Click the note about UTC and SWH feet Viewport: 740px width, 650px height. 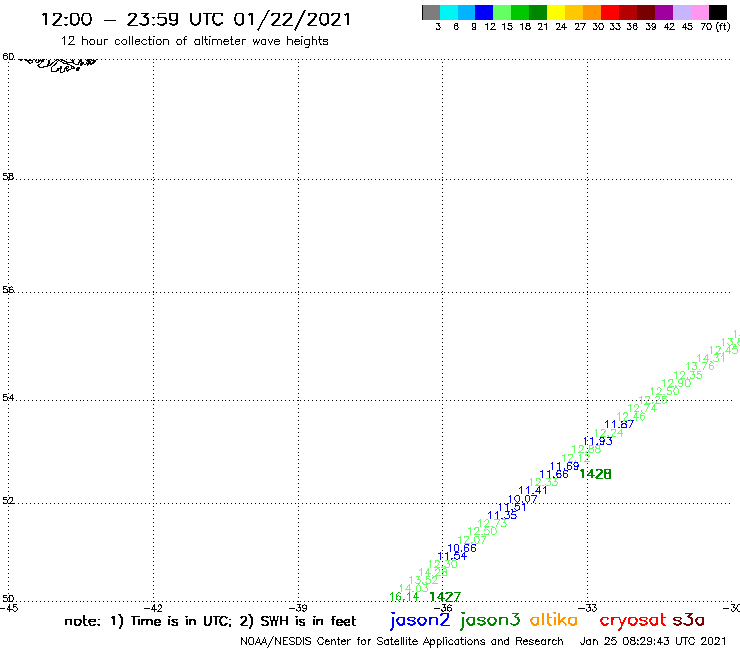[x=210, y=621]
